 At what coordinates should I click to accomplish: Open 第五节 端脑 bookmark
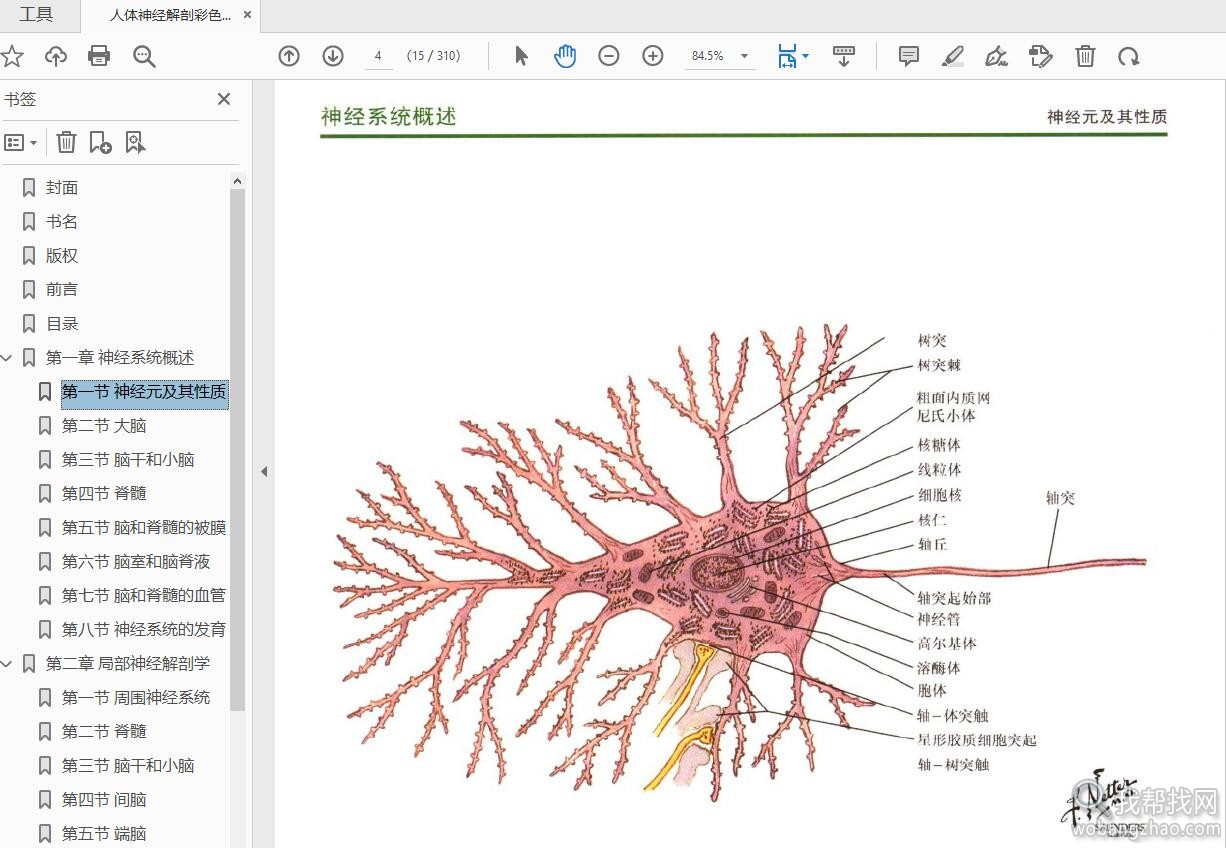point(104,834)
